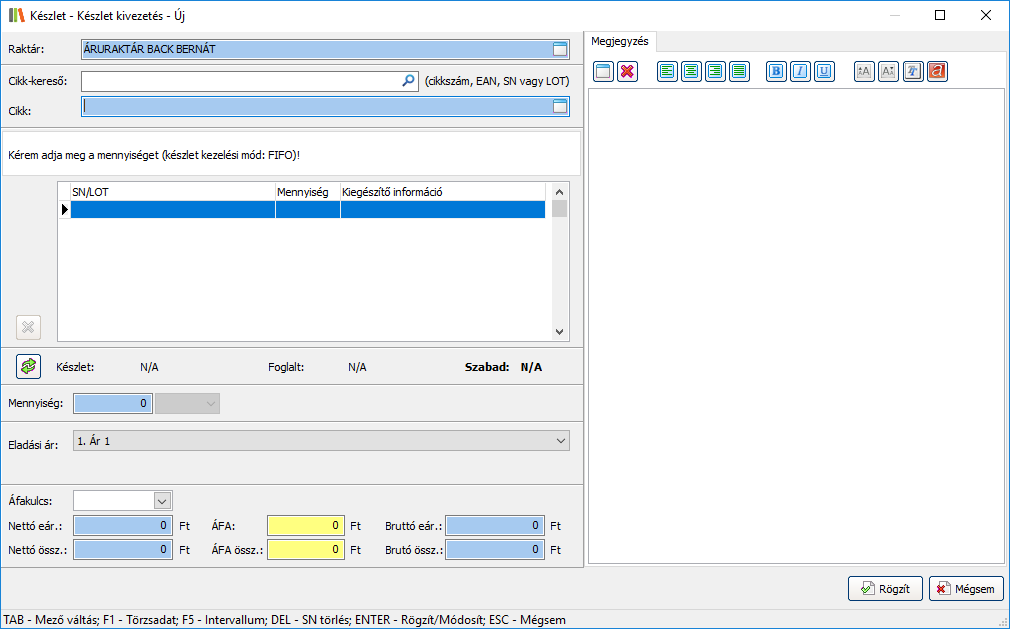Viewport: 1010px width, 629px height.
Task: Click the search magnifier in Cikk-kereső
Action: (x=408, y=81)
